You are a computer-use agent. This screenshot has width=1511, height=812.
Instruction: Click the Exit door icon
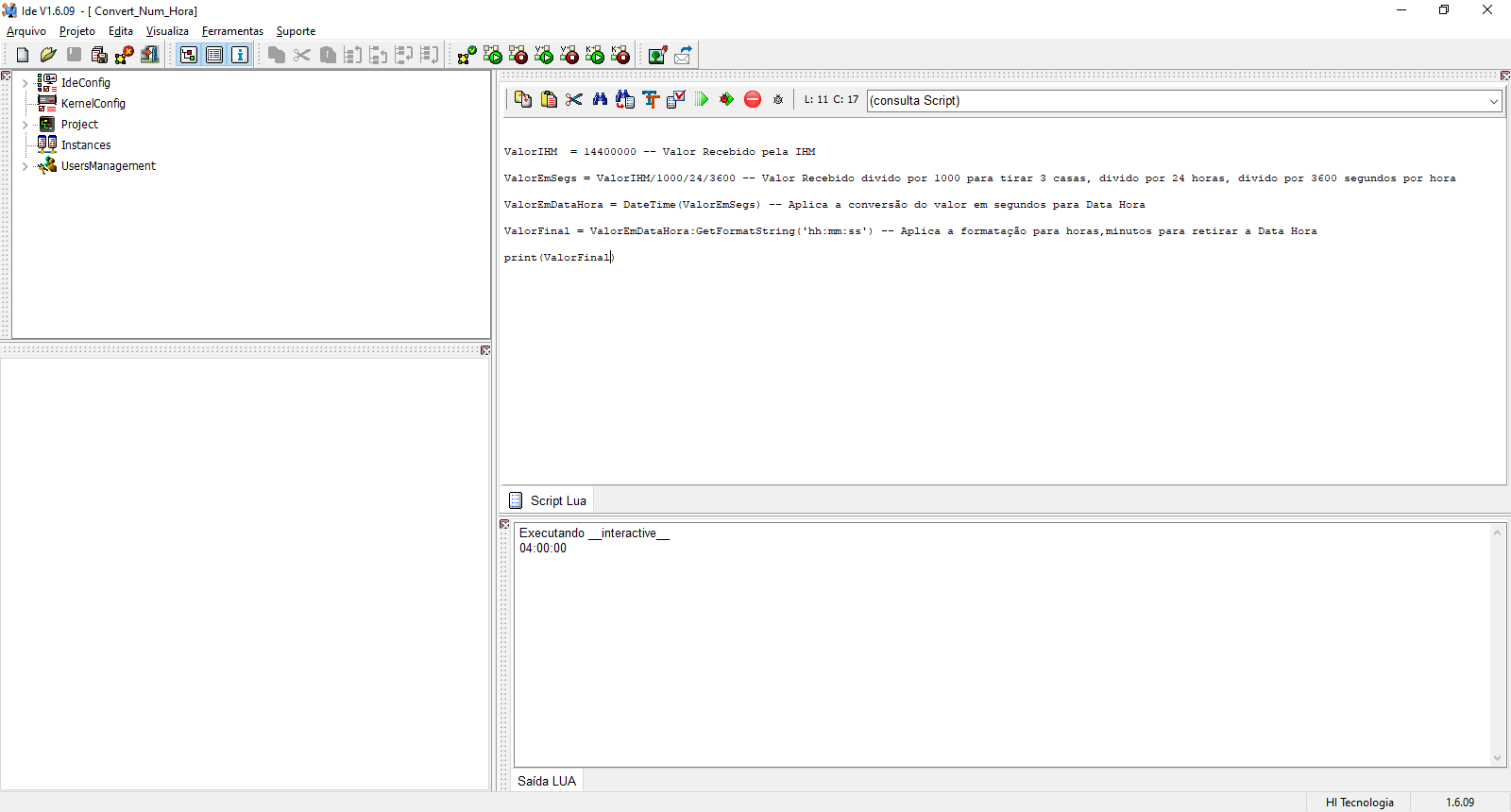[x=150, y=55]
